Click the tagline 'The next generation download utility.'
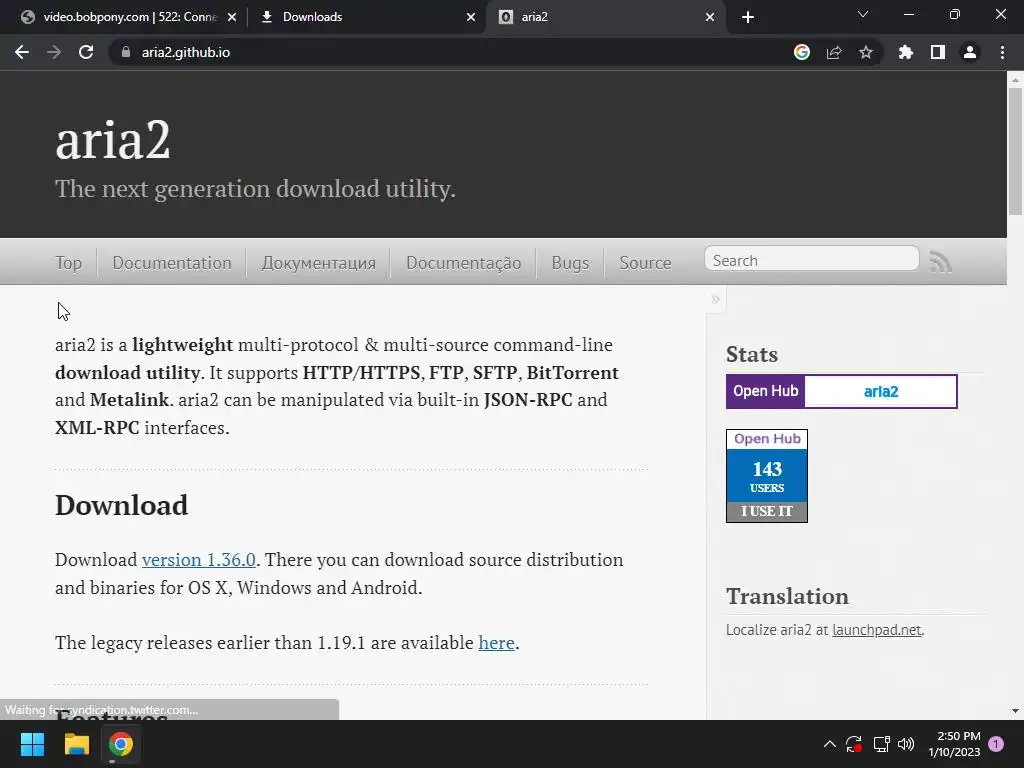This screenshot has height=768, width=1024. click(255, 189)
